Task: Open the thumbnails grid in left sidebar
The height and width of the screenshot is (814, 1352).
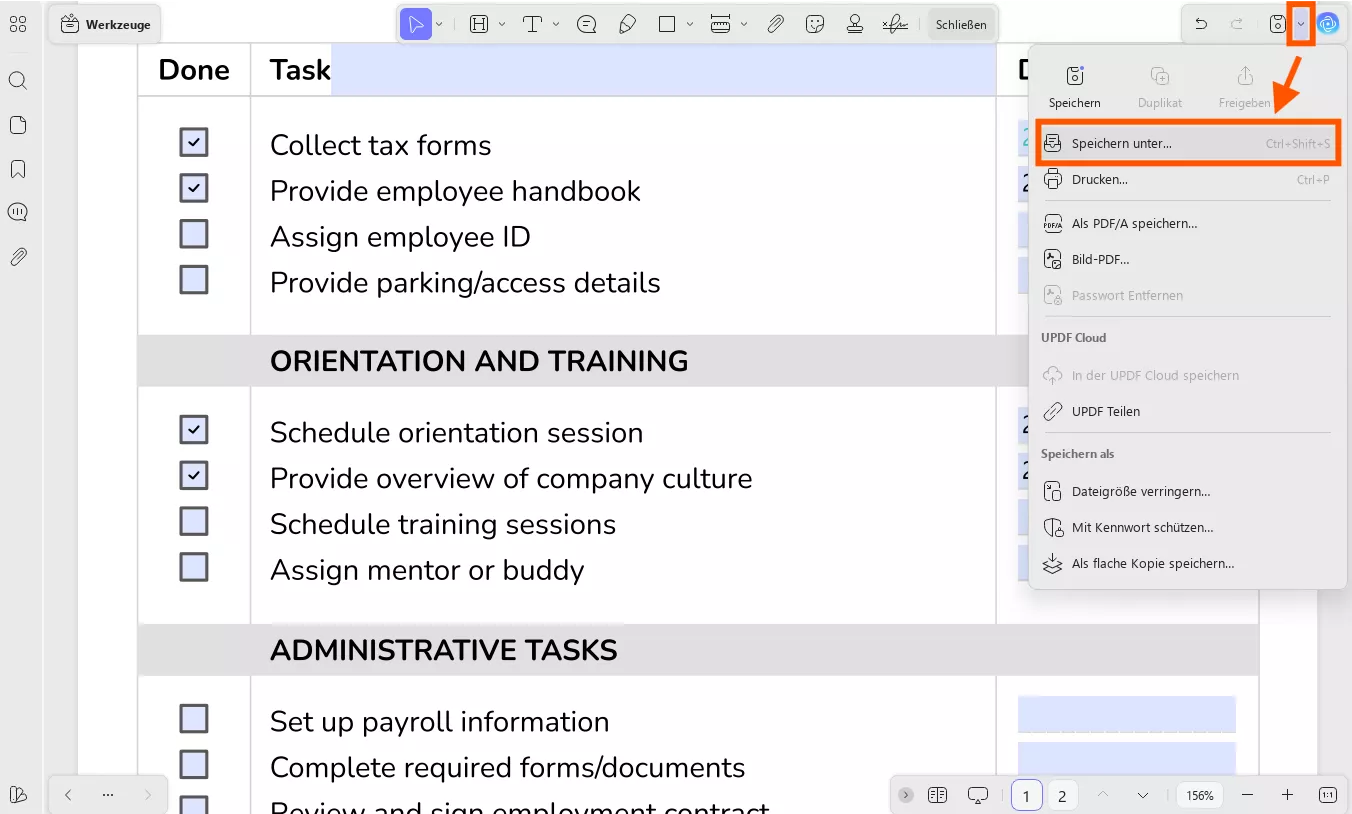Action: [18, 25]
